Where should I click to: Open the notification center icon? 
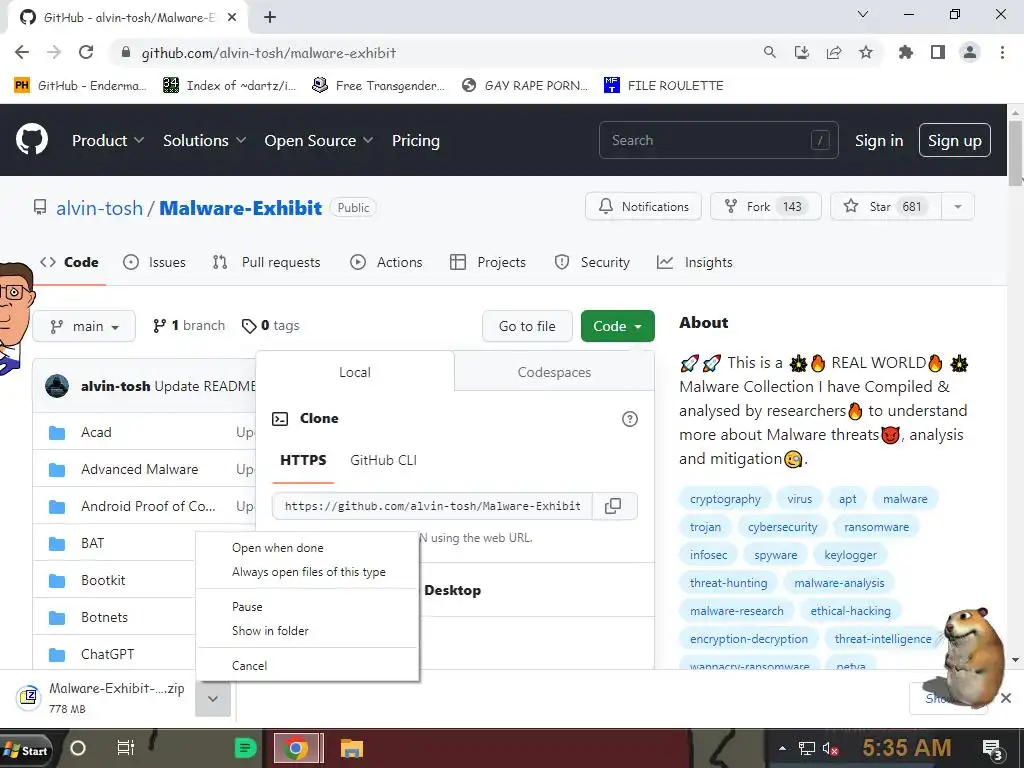pos(993,750)
